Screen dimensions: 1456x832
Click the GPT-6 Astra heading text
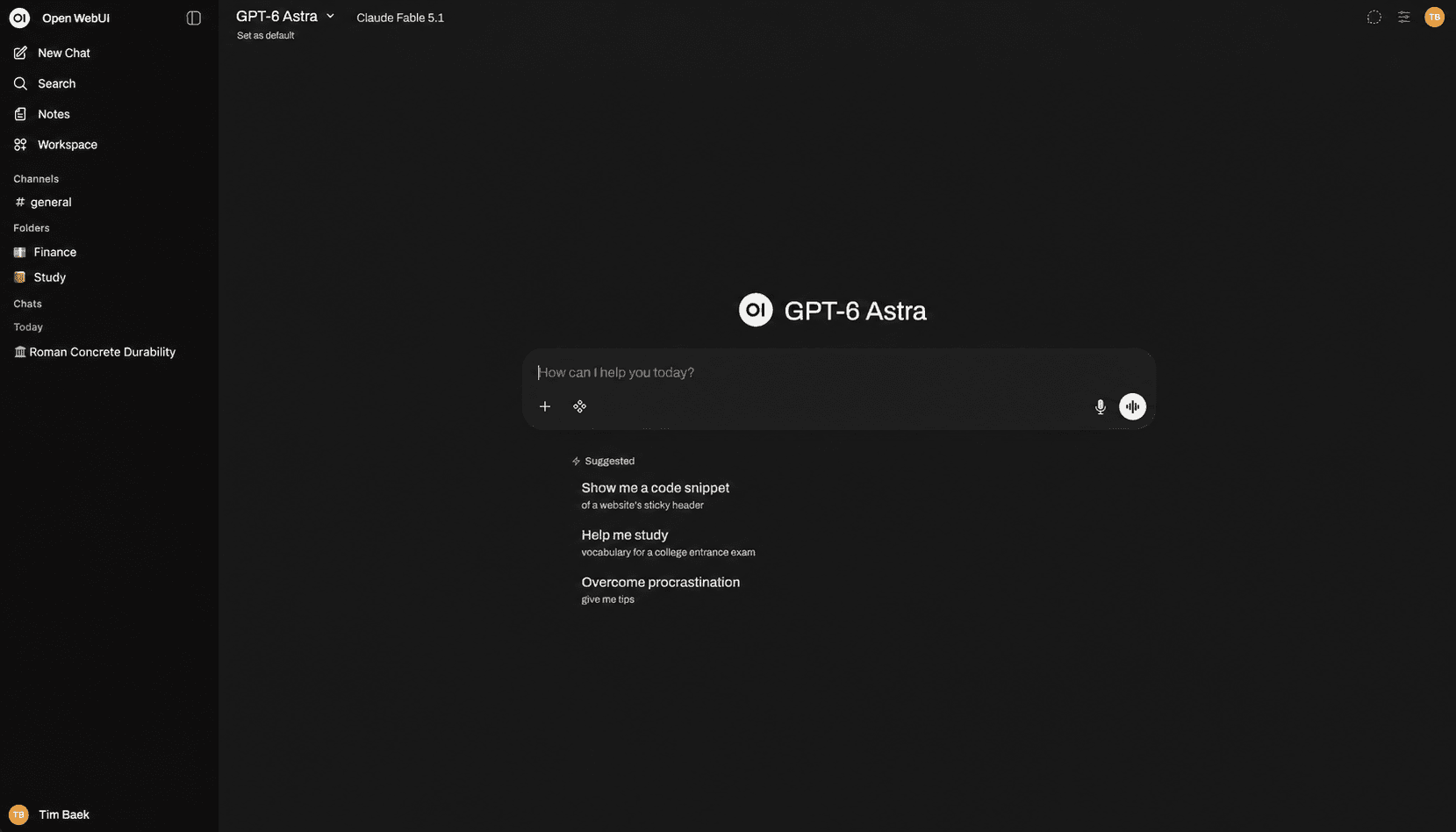855,311
